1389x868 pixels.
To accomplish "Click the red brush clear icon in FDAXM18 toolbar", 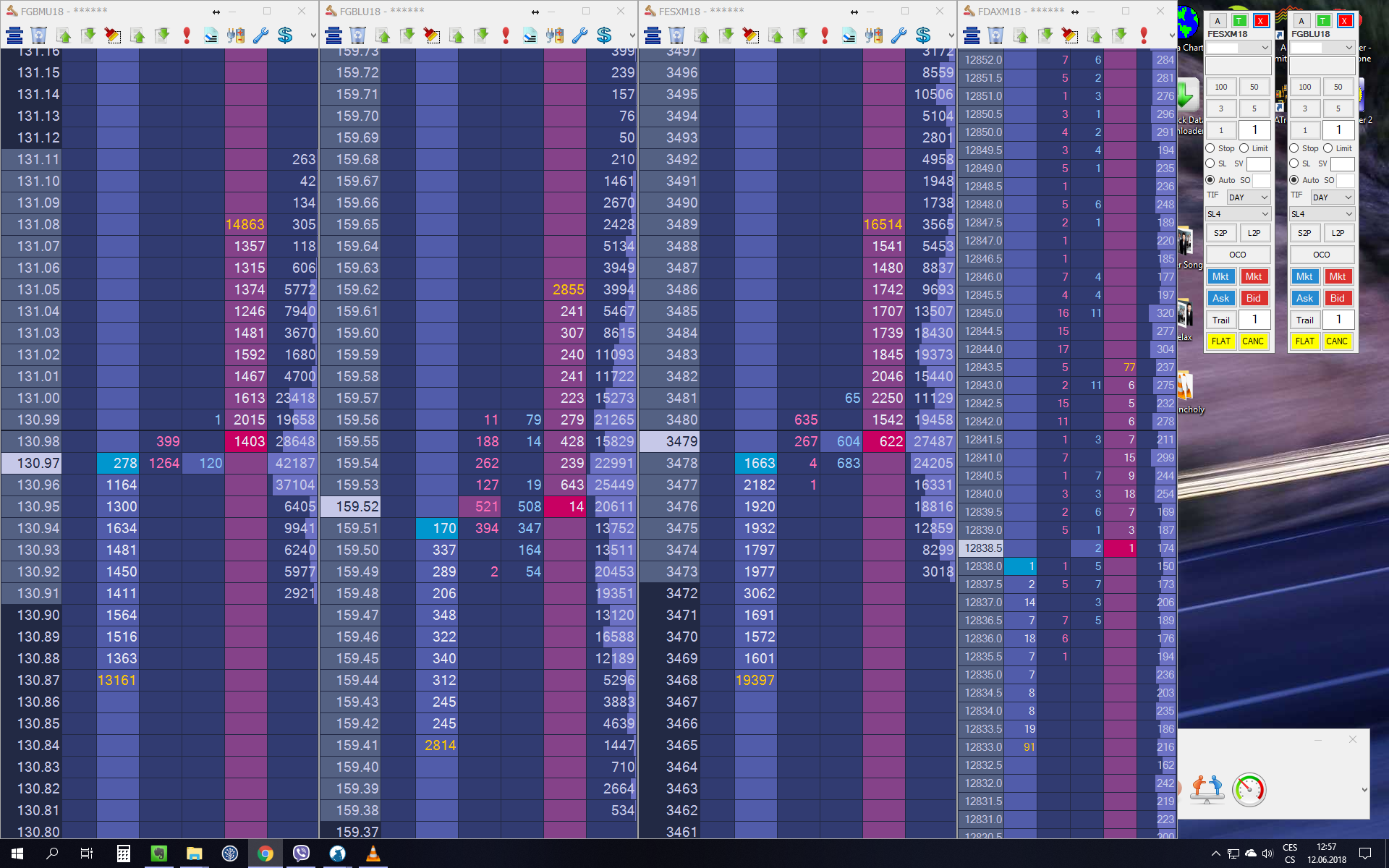I will 1070,35.
